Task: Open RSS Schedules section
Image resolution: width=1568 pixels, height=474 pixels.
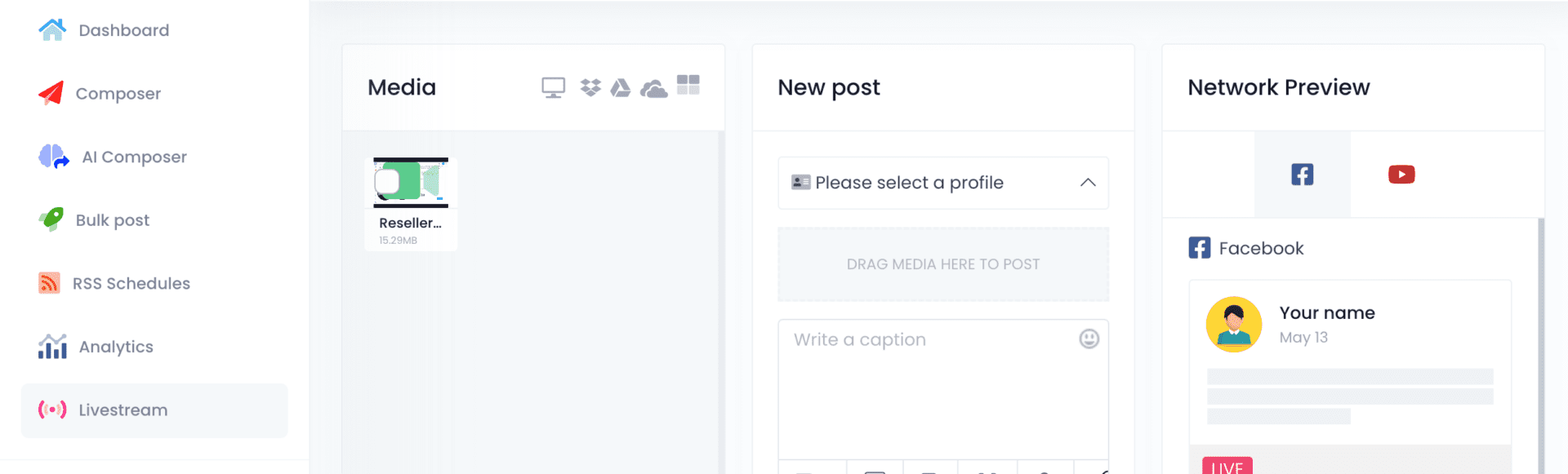Action: (131, 283)
